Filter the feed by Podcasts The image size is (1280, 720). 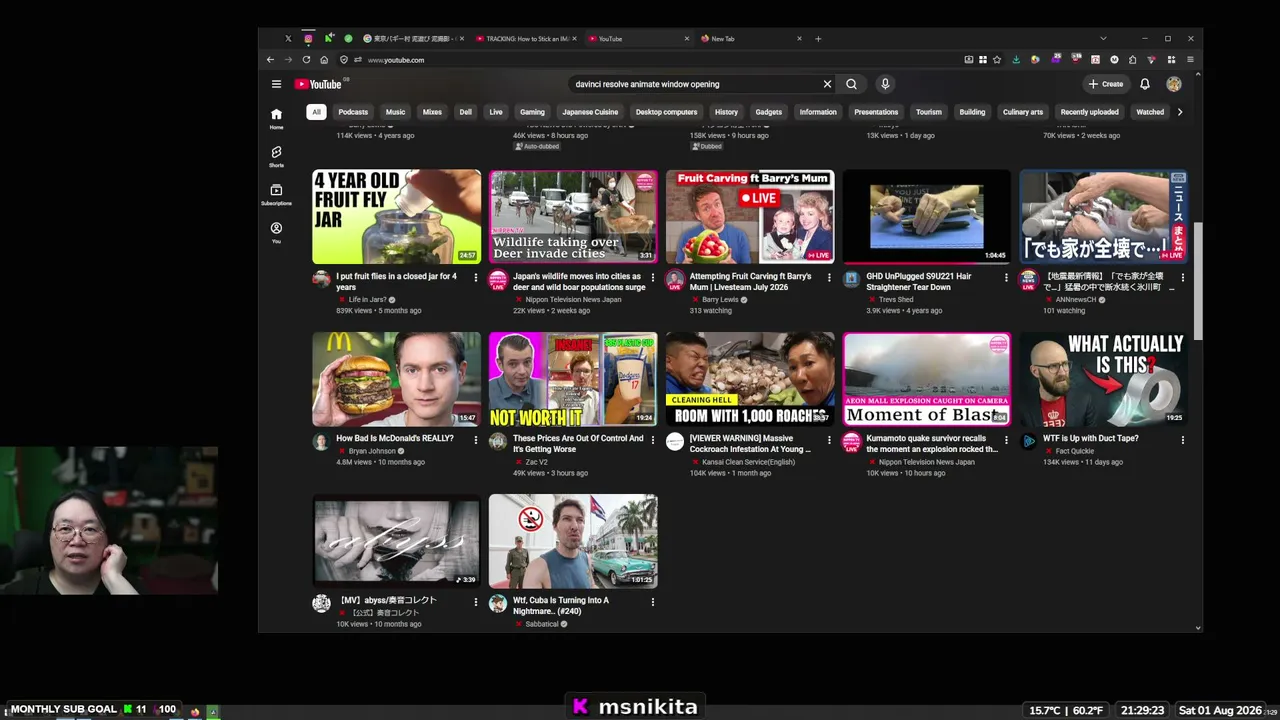353,112
